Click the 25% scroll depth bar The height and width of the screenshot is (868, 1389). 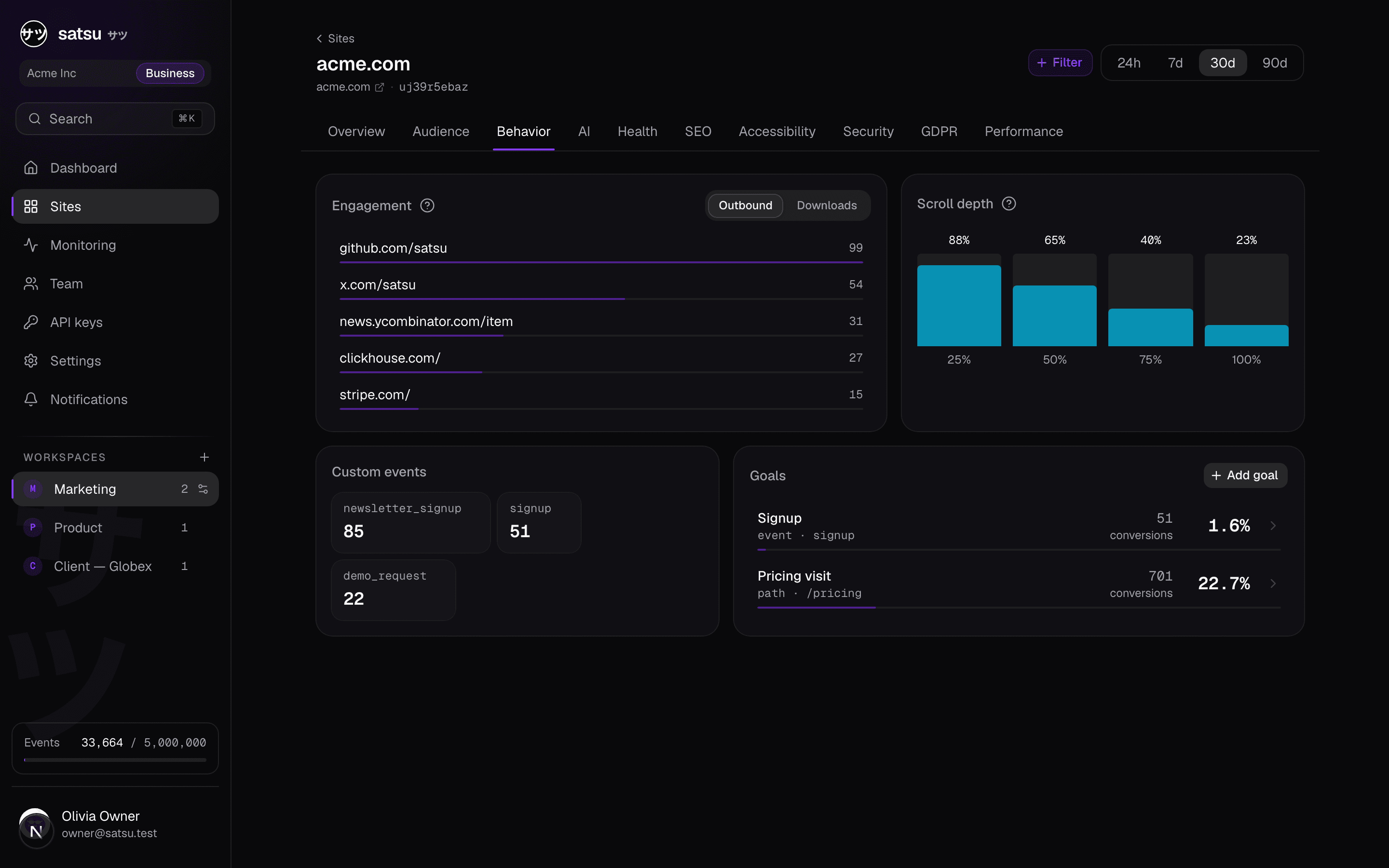958,300
